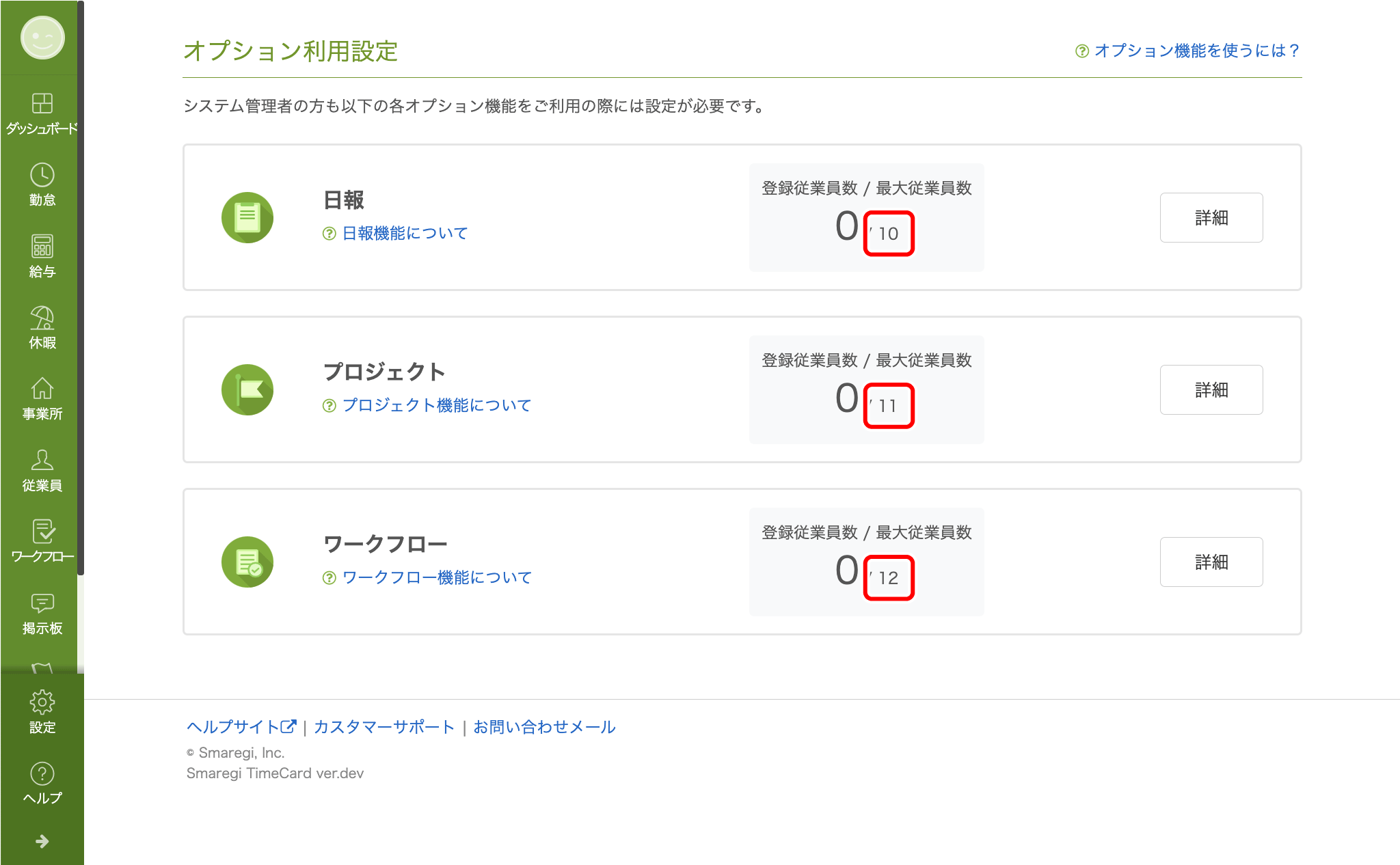Click the external link icon after ヘルプサイト
The image size is (1400, 865).
288,726
